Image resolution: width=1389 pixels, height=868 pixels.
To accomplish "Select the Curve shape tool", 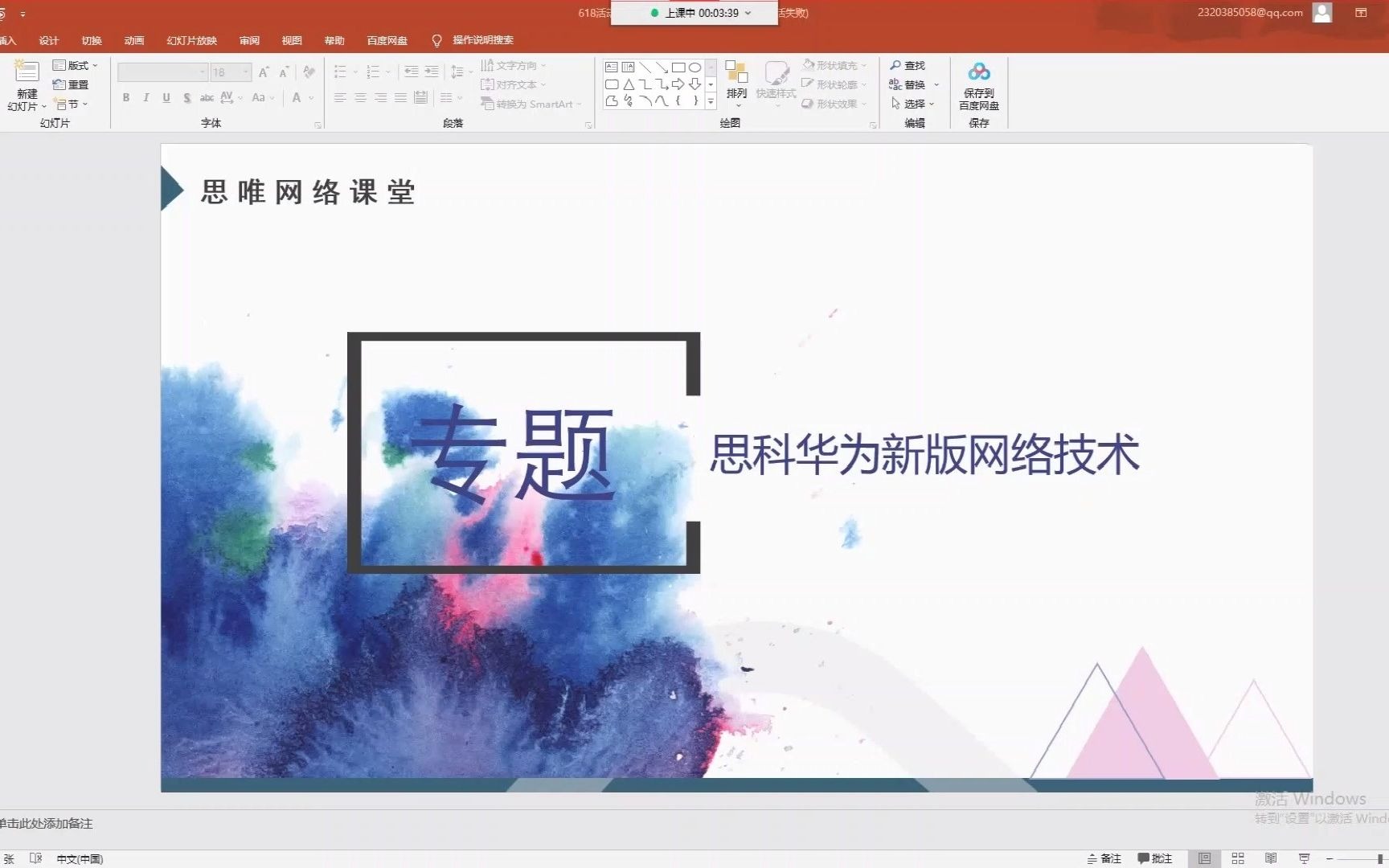I will (662, 101).
